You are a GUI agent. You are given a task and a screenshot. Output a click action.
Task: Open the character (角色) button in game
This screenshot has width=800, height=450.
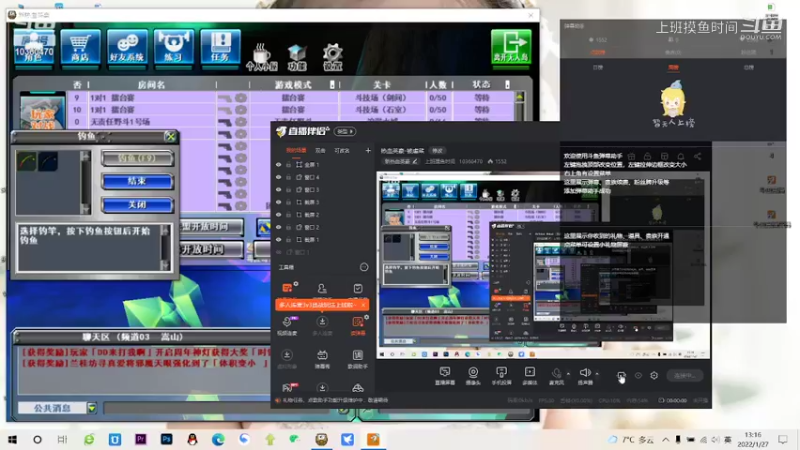tap(34, 47)
